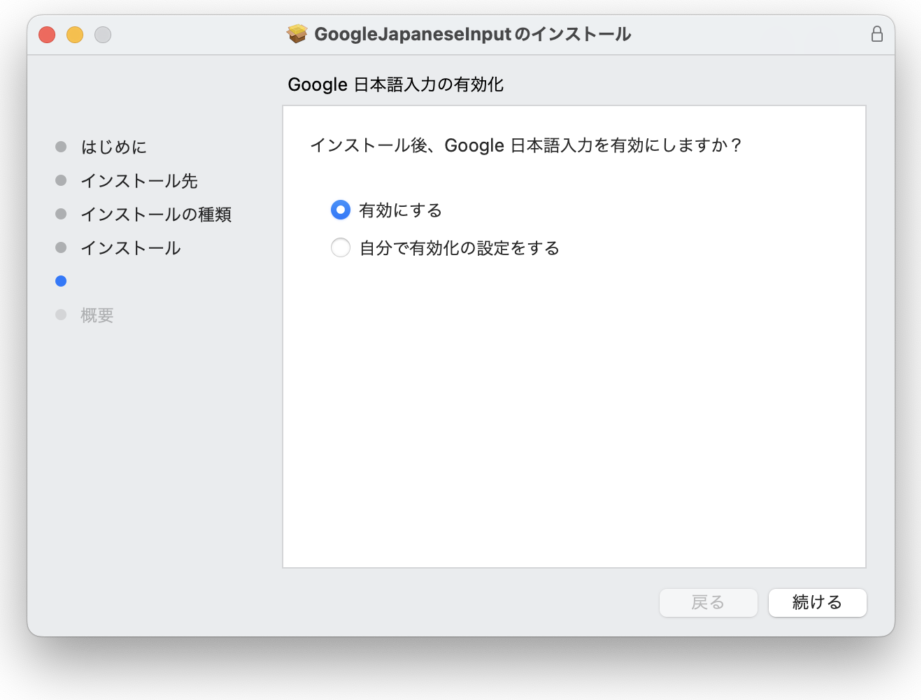The height and width of the screenshot is (700, 921).
Task: Click the GoogleJapaneseInput のインストール window title
Action: point(472,34)
